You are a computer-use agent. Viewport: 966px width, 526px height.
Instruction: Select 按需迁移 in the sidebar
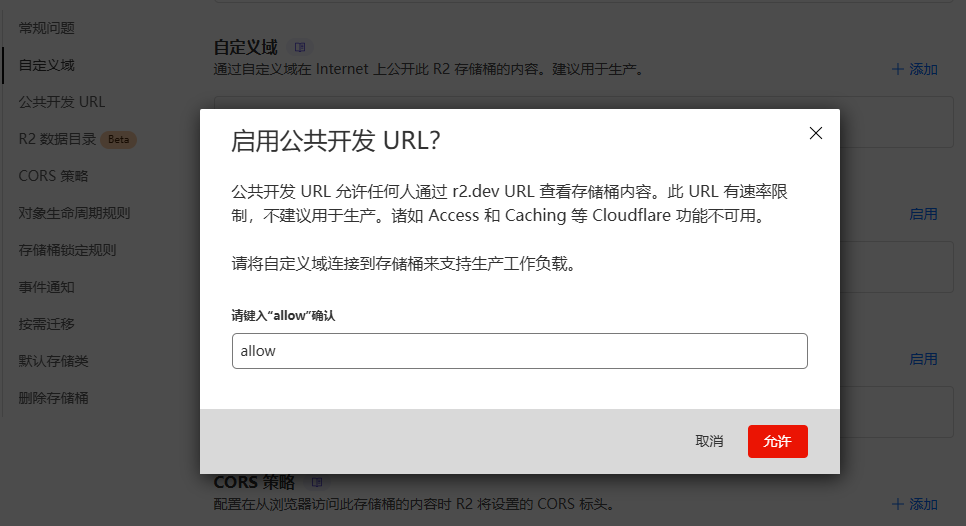(47, 324)
